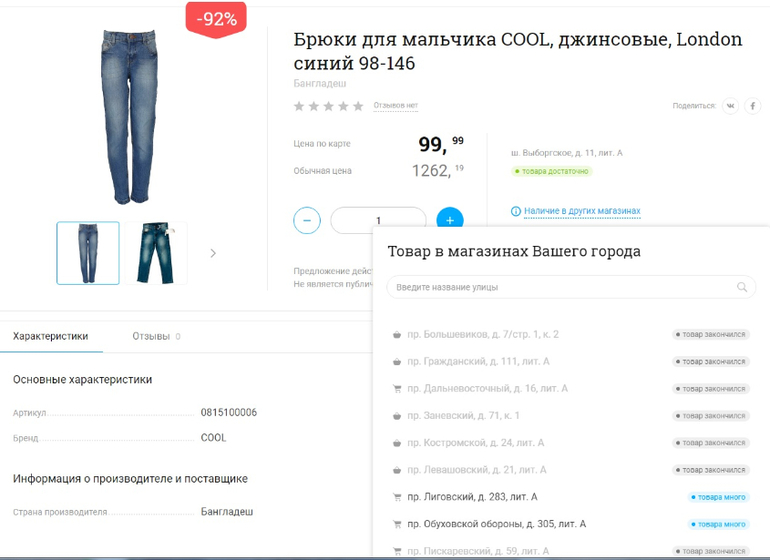
Task: Click the info icon beside Наличие в других магазинах
Action: coord(516,211)
